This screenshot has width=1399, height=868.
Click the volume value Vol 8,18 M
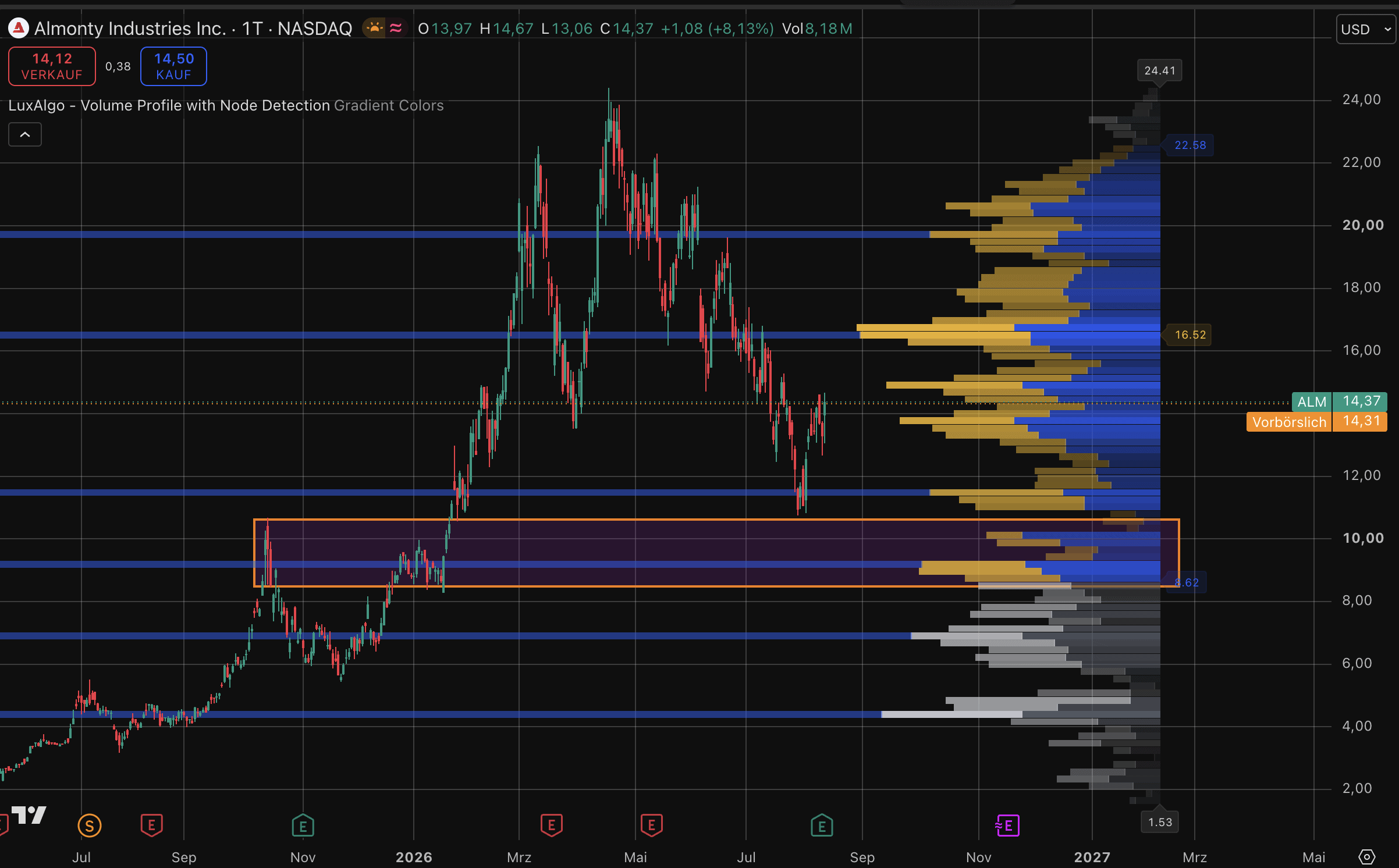click(817, 29)
